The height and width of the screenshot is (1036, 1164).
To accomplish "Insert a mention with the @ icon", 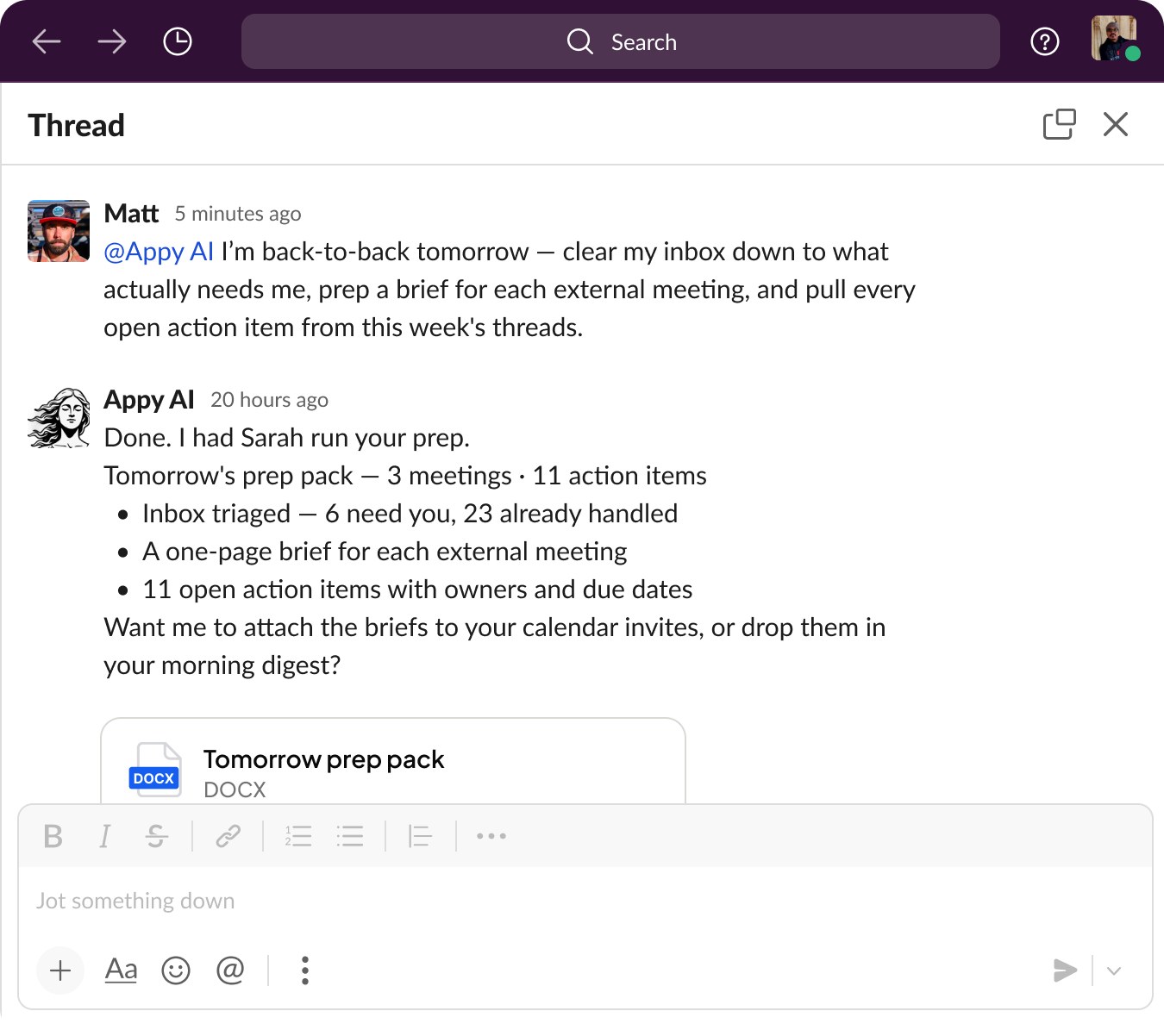I will click(230, 970).
